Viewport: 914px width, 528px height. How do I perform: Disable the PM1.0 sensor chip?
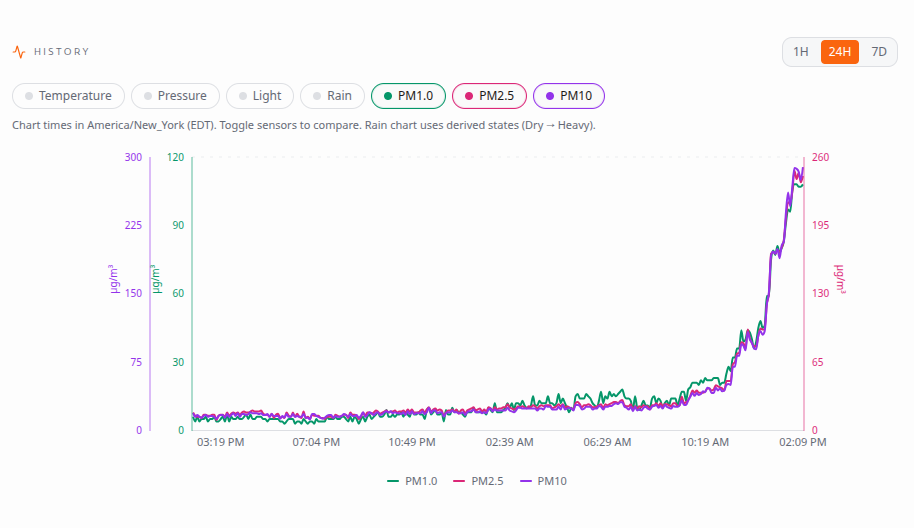pos(409,96)
